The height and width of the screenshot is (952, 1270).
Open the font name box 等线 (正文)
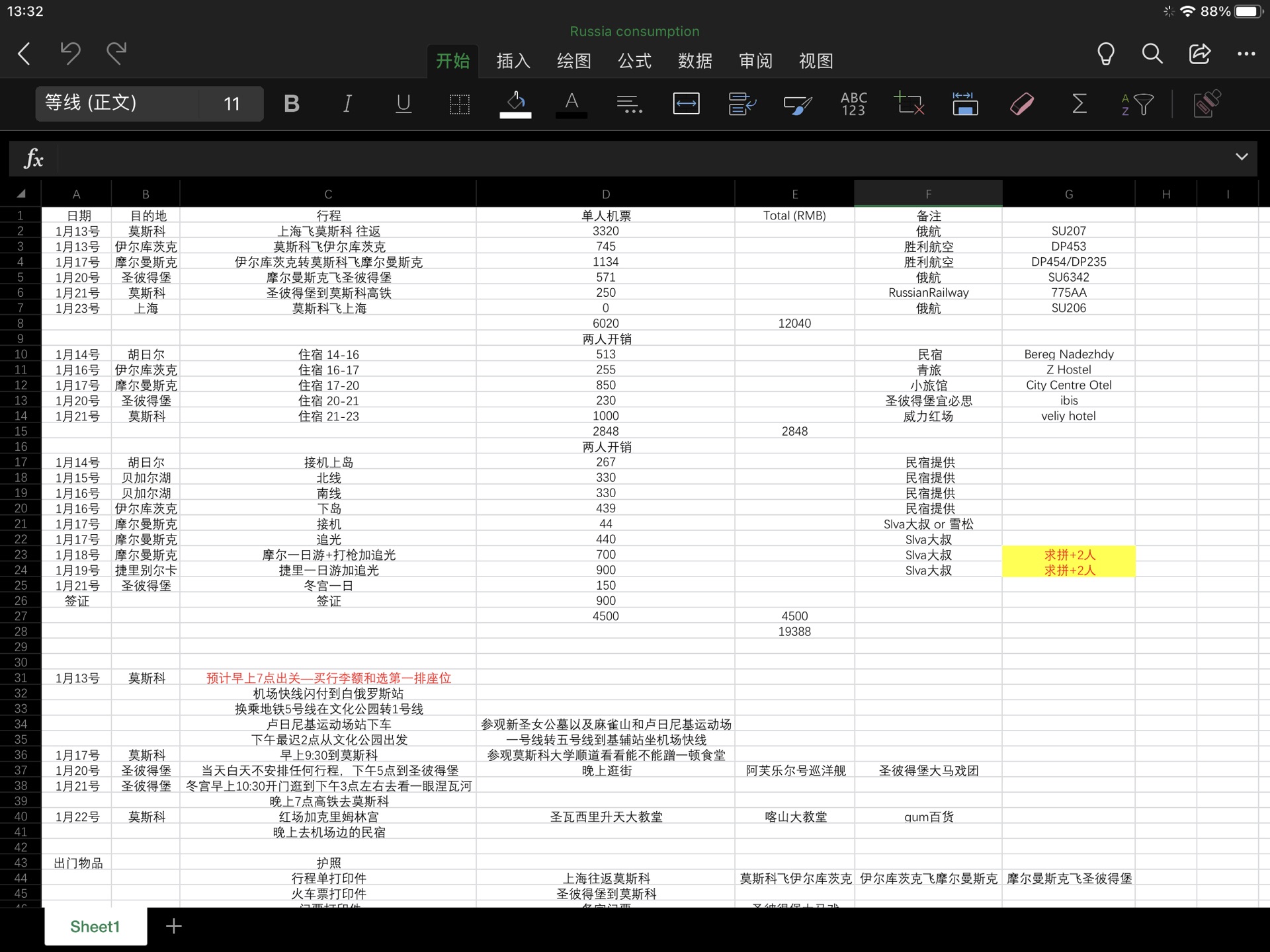click(117, 103)
